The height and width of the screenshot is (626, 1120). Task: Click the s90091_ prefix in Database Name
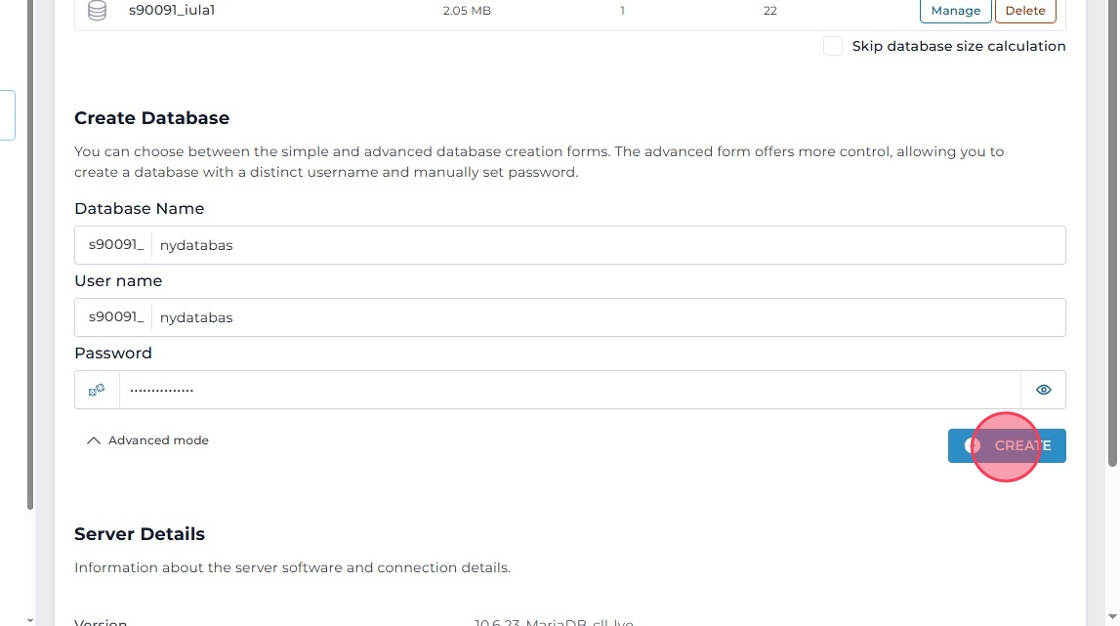pos(116,245)
